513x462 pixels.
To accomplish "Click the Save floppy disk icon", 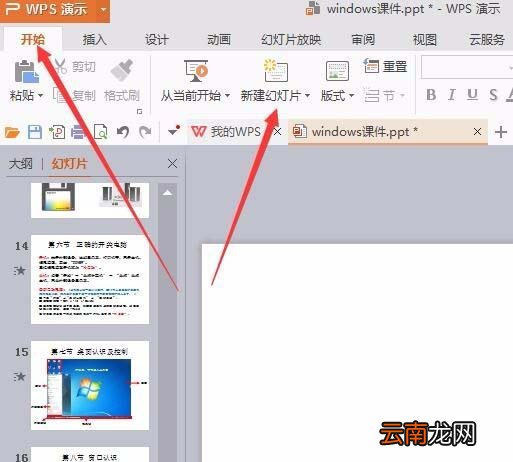I will [x=35, y=132].
